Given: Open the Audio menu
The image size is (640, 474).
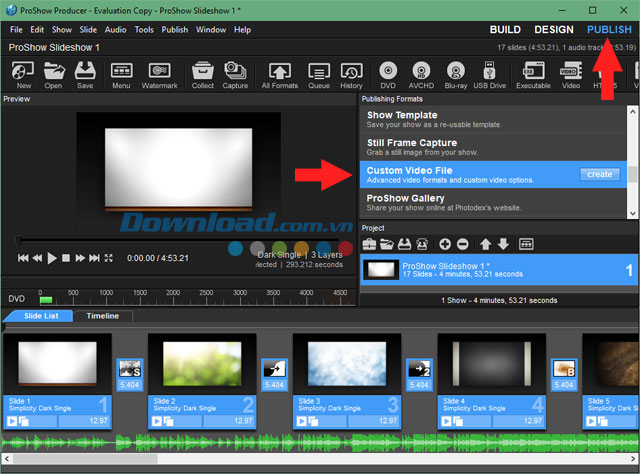Looking at the screenshot, I should 116,30.
